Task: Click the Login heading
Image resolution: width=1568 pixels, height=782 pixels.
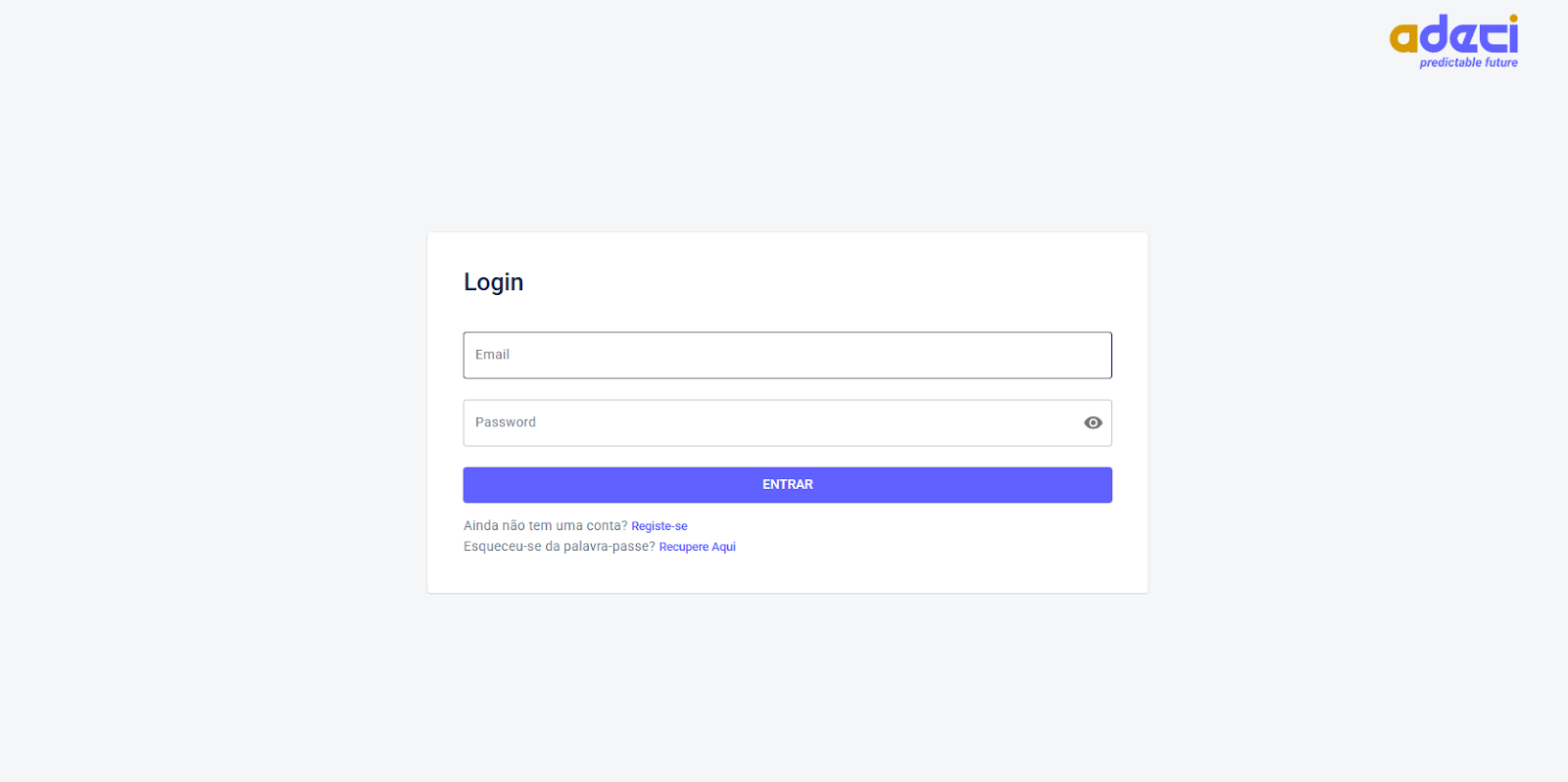Action: pos(493,282)
